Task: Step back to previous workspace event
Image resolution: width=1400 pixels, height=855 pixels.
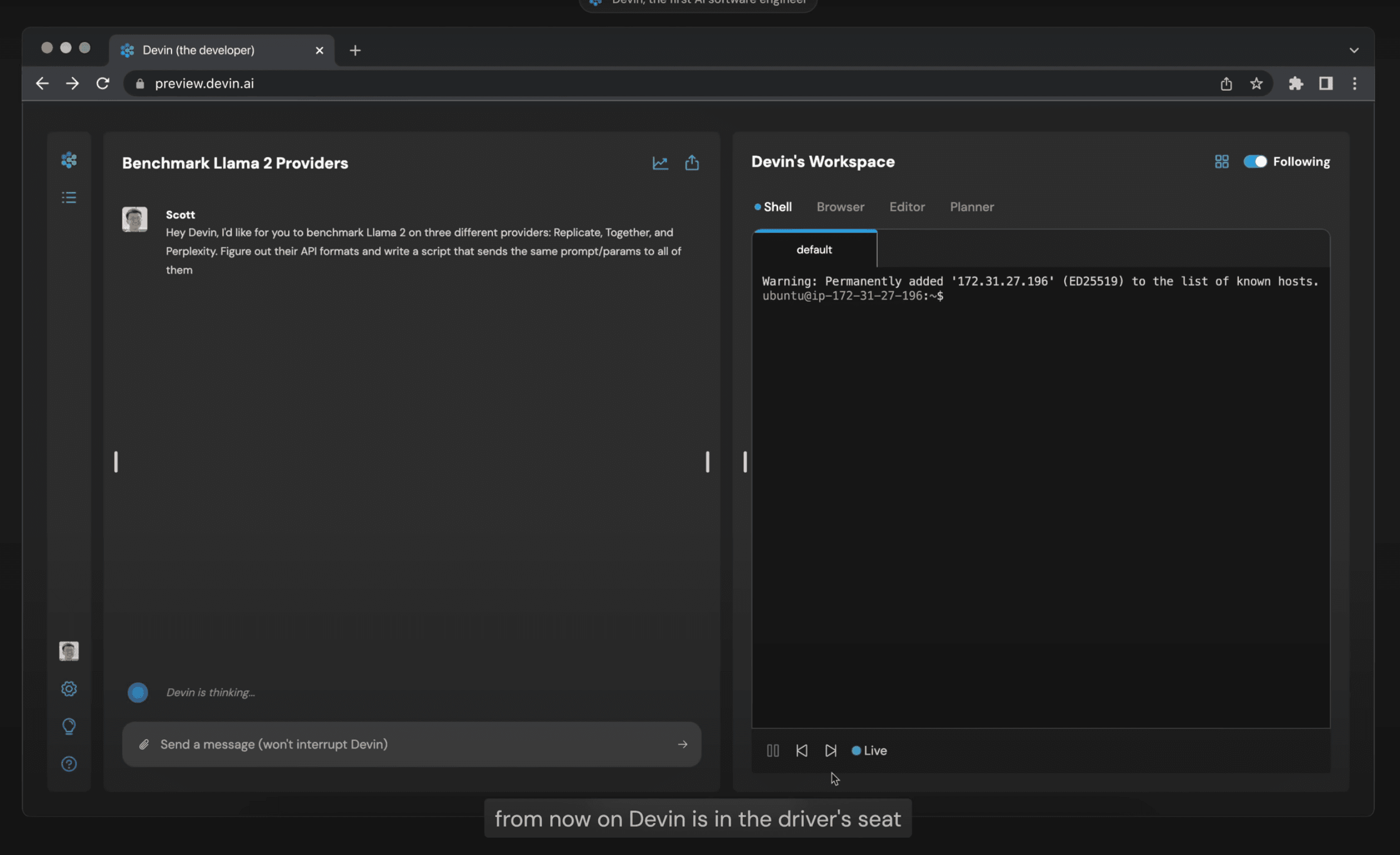Action: pos(801,750)
